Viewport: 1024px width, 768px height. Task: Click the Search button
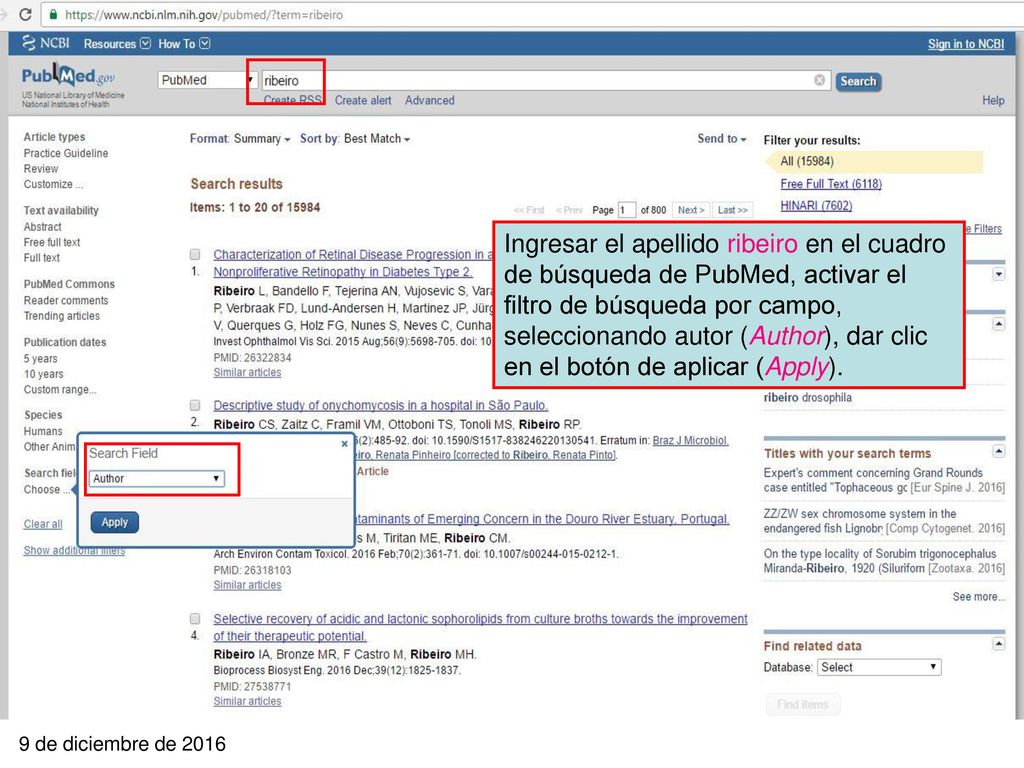coord(858,81)
